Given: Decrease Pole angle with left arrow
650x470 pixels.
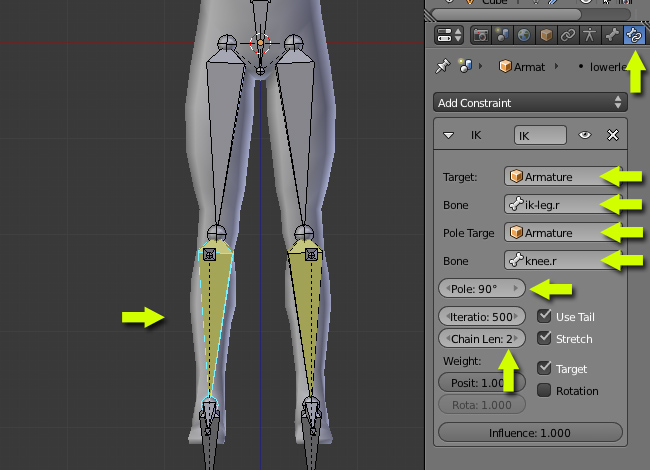Looking at the screenshot, I should click(x=448, y=288).
